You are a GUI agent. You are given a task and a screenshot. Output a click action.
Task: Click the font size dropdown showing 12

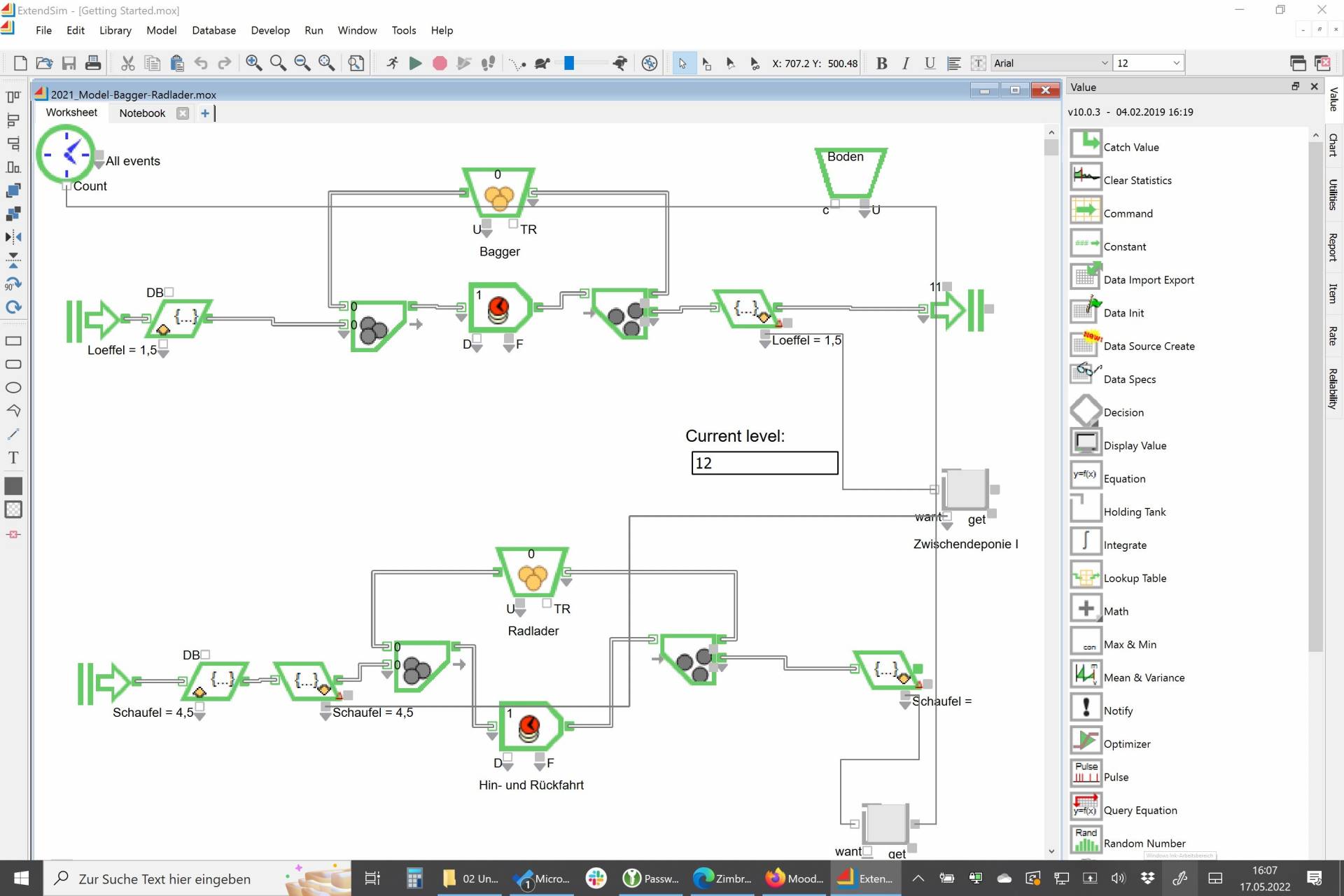coord(1148,63)
